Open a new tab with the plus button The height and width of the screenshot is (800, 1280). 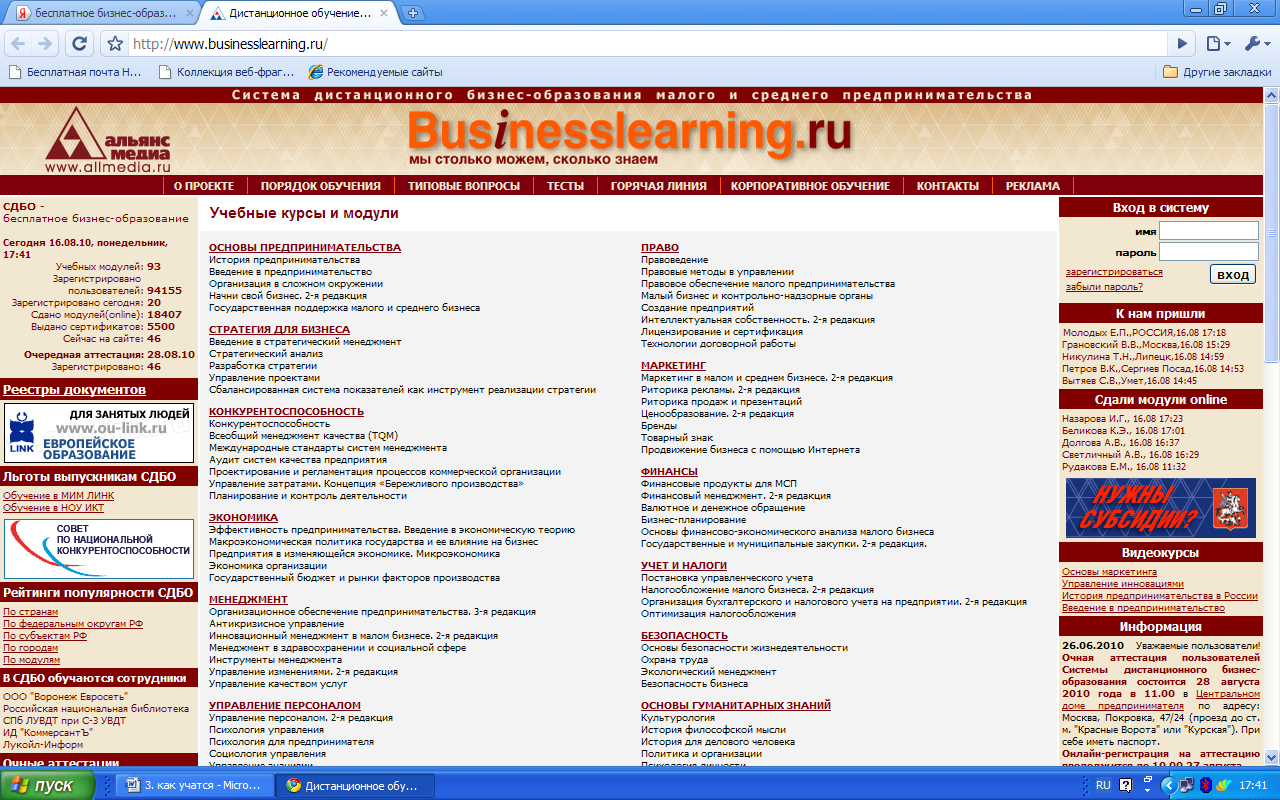[413, 13]
